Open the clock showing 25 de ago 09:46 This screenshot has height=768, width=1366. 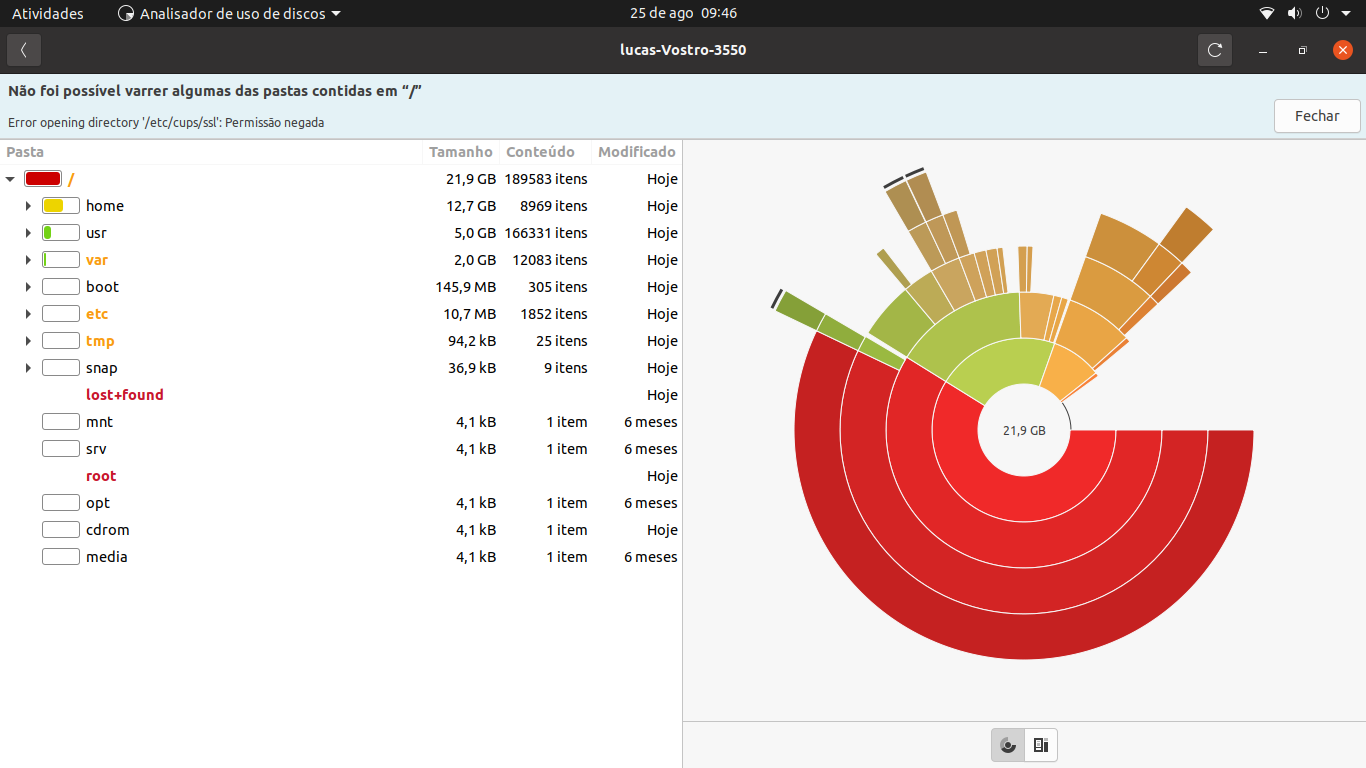[x=683, y=13]
